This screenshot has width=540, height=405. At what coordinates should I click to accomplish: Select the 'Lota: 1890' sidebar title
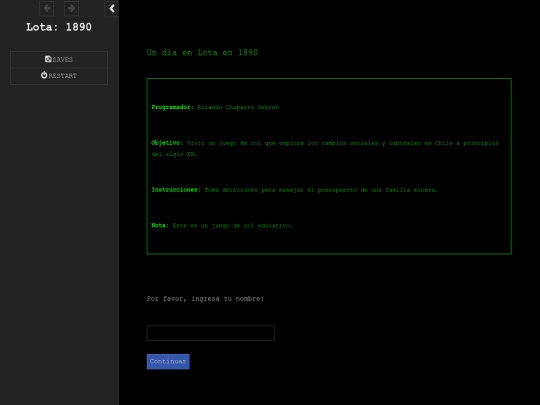(59, 27)
